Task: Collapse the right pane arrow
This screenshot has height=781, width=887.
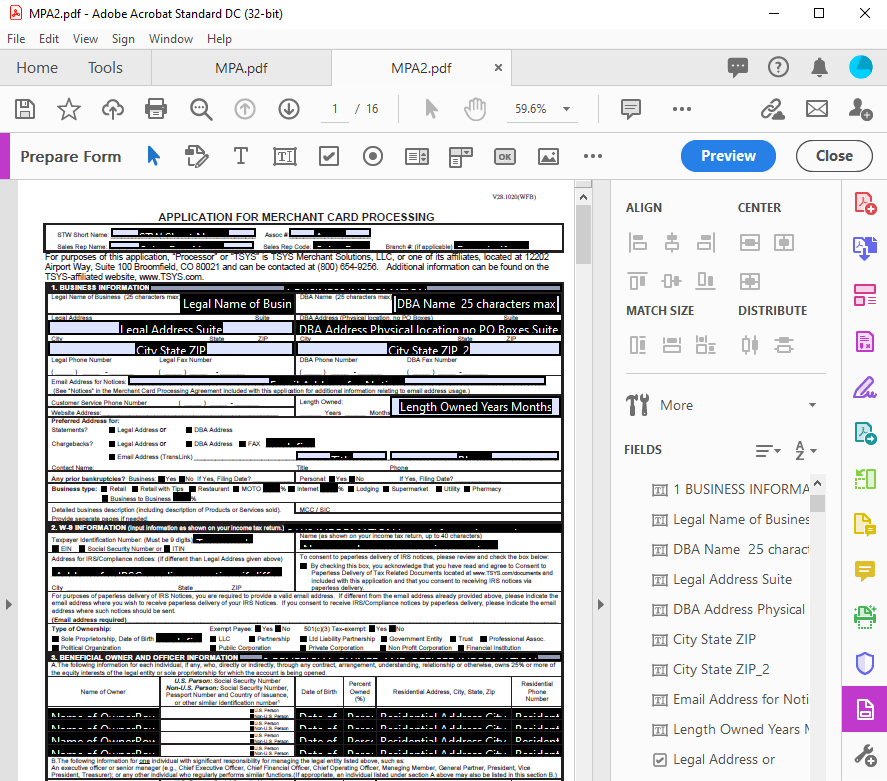Action: pos(601,605)
